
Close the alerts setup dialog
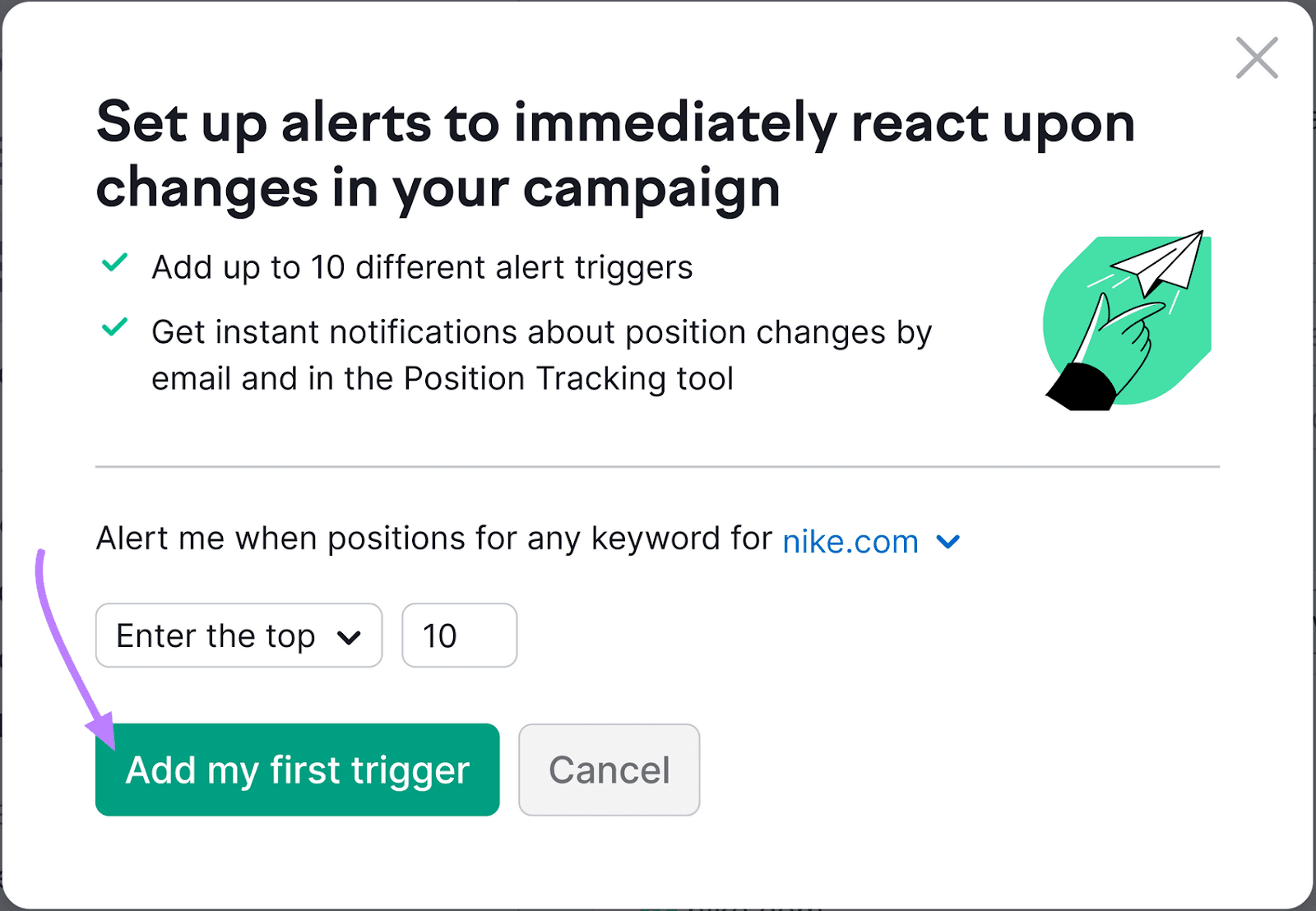click(1256, 58)
